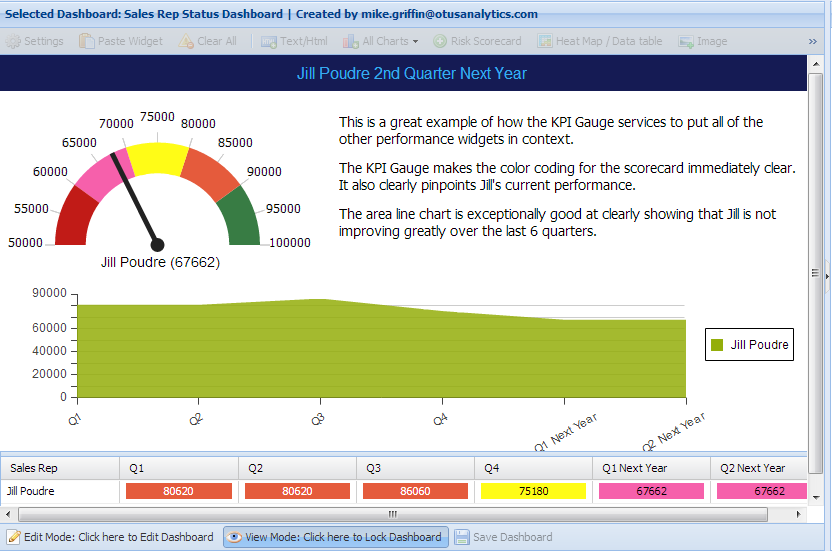The height and width of the screenshot is (551, 832).
Task: Click the yellow 75180 Q4 cell
Action: [533, 491]
